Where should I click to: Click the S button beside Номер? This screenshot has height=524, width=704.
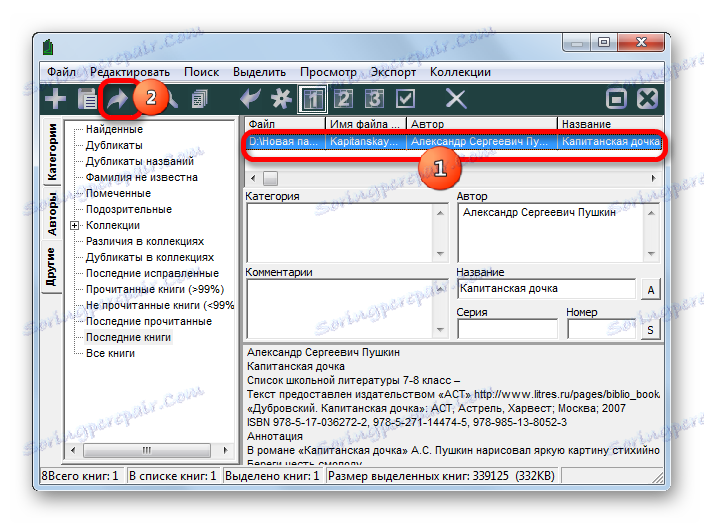651,330
